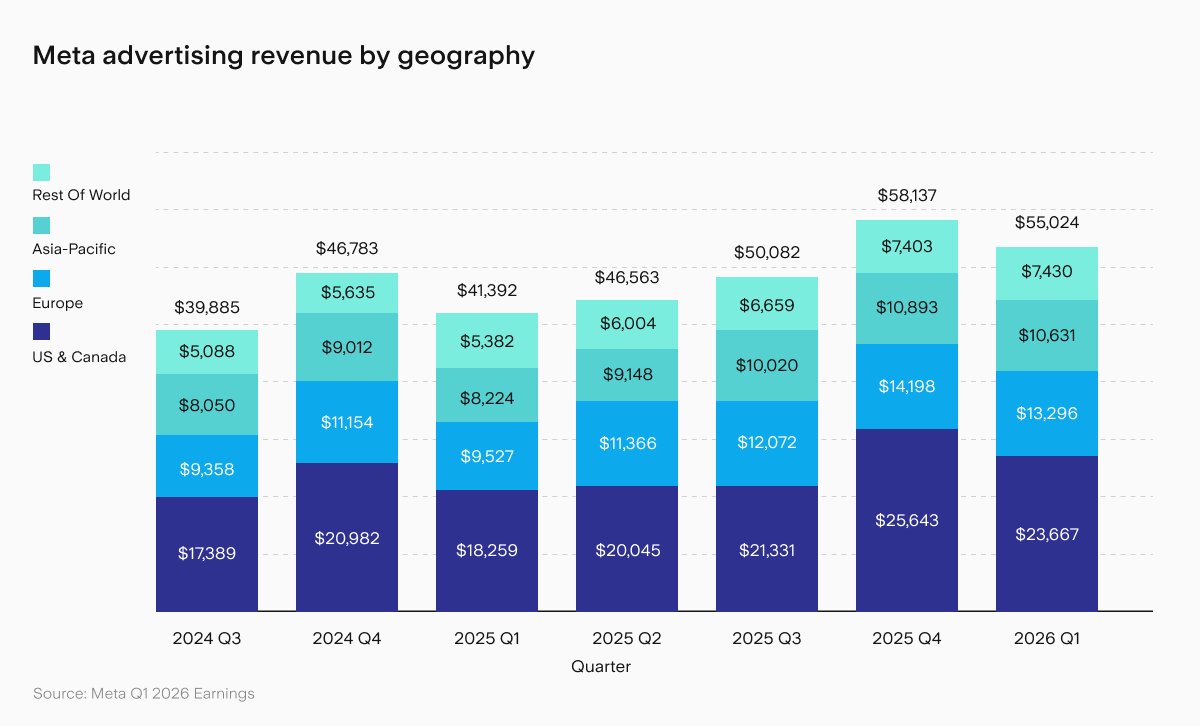This screenshot has height=726, width=1200.
Task: Select the $10,893 Asia-Pacific bar segment
Action: click(907, 308)
